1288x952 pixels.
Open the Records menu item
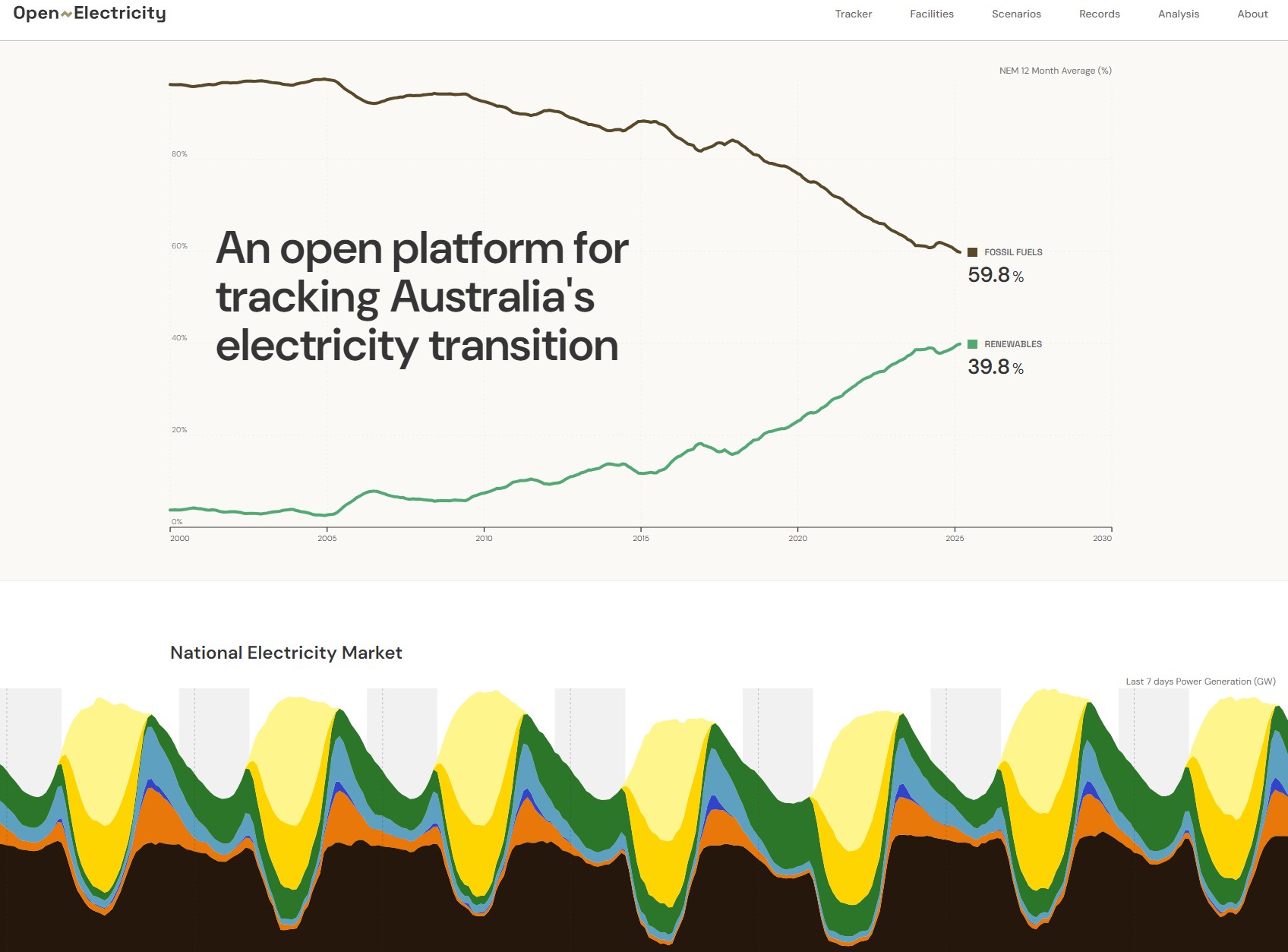click(1099, 14)
